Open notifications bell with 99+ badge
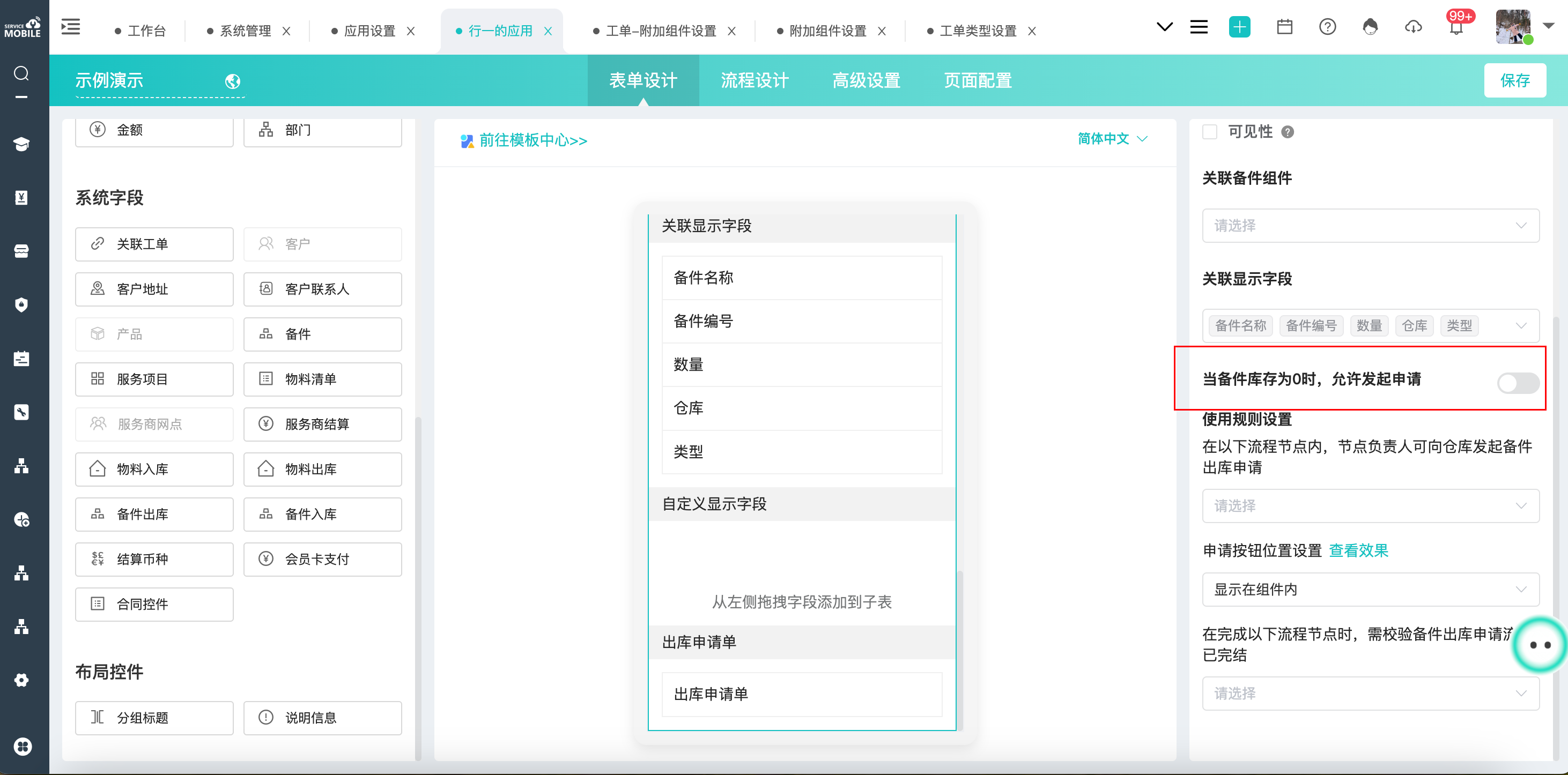 coord(1456,27)
